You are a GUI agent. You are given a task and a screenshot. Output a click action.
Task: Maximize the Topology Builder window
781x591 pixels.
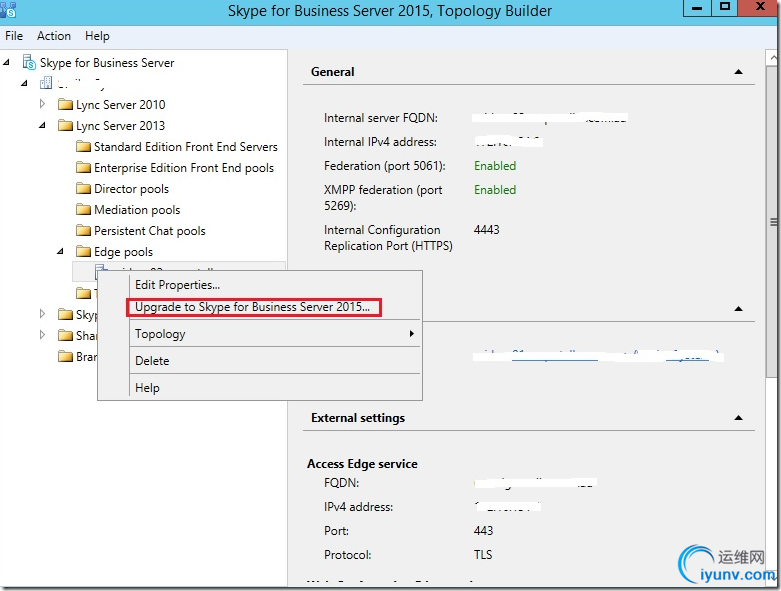coord(725,7)
